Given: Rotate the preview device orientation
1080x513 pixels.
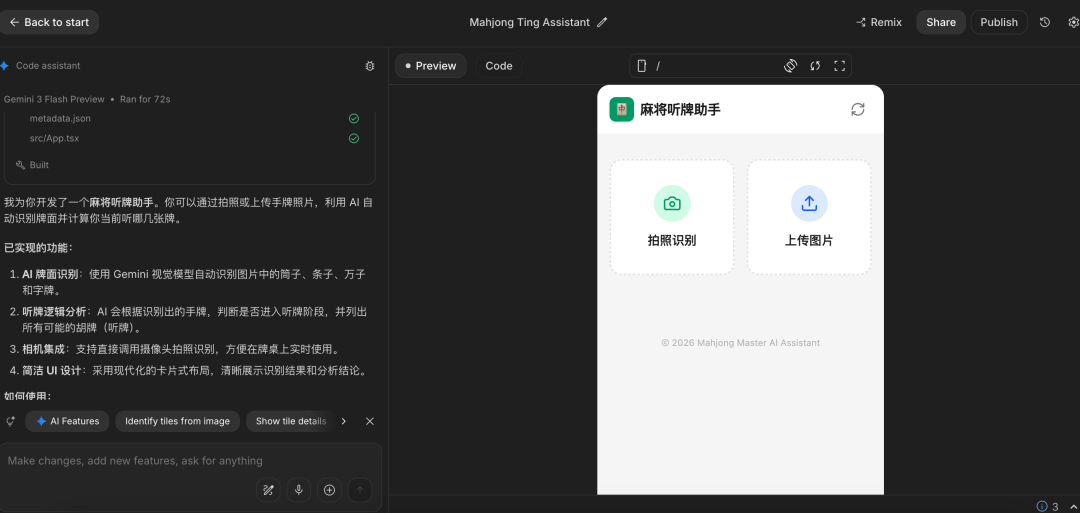Looking at the screenshot, I should pyautogui.click(x=790, y=66).
